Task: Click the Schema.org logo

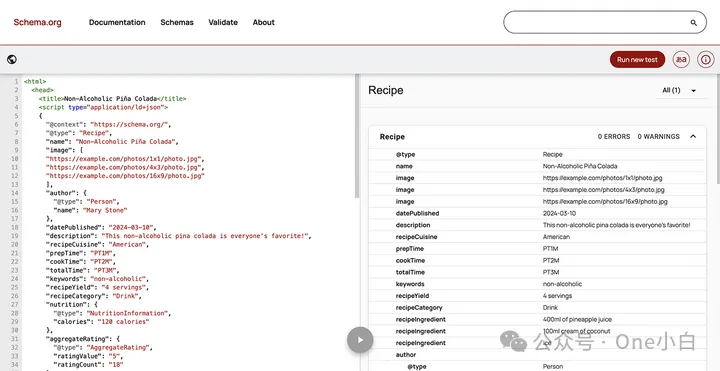Action: click(x=37, y=22)
